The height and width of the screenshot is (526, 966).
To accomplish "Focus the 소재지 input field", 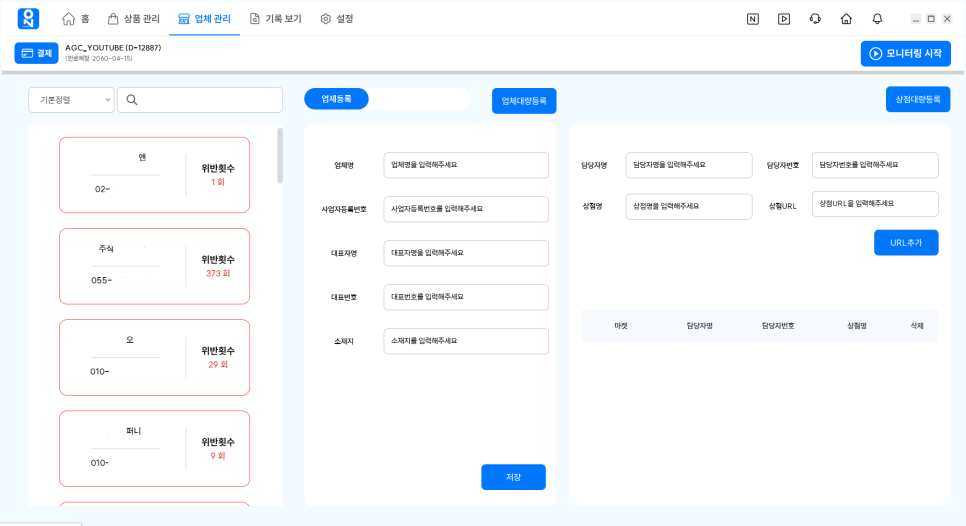I will [x=466, y=341].
